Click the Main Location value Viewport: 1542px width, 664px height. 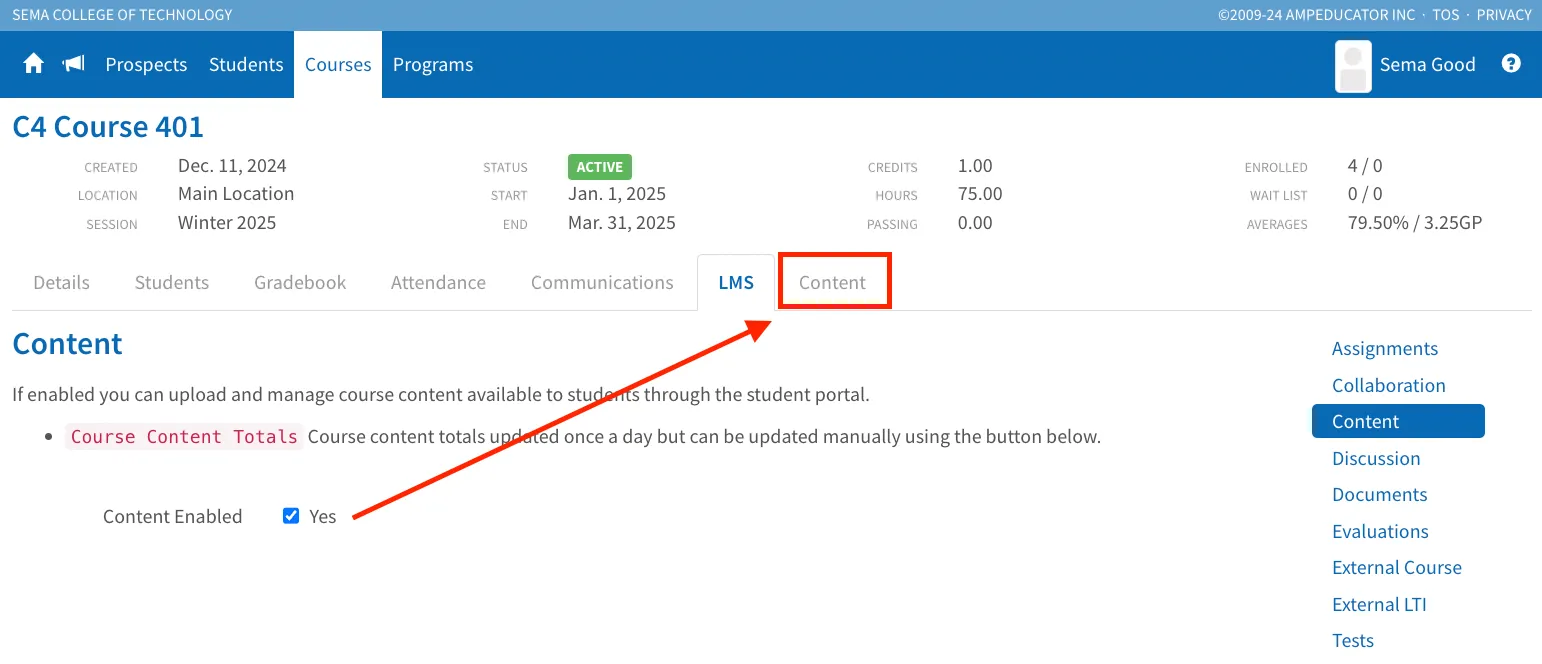click(x=236, y=194)
